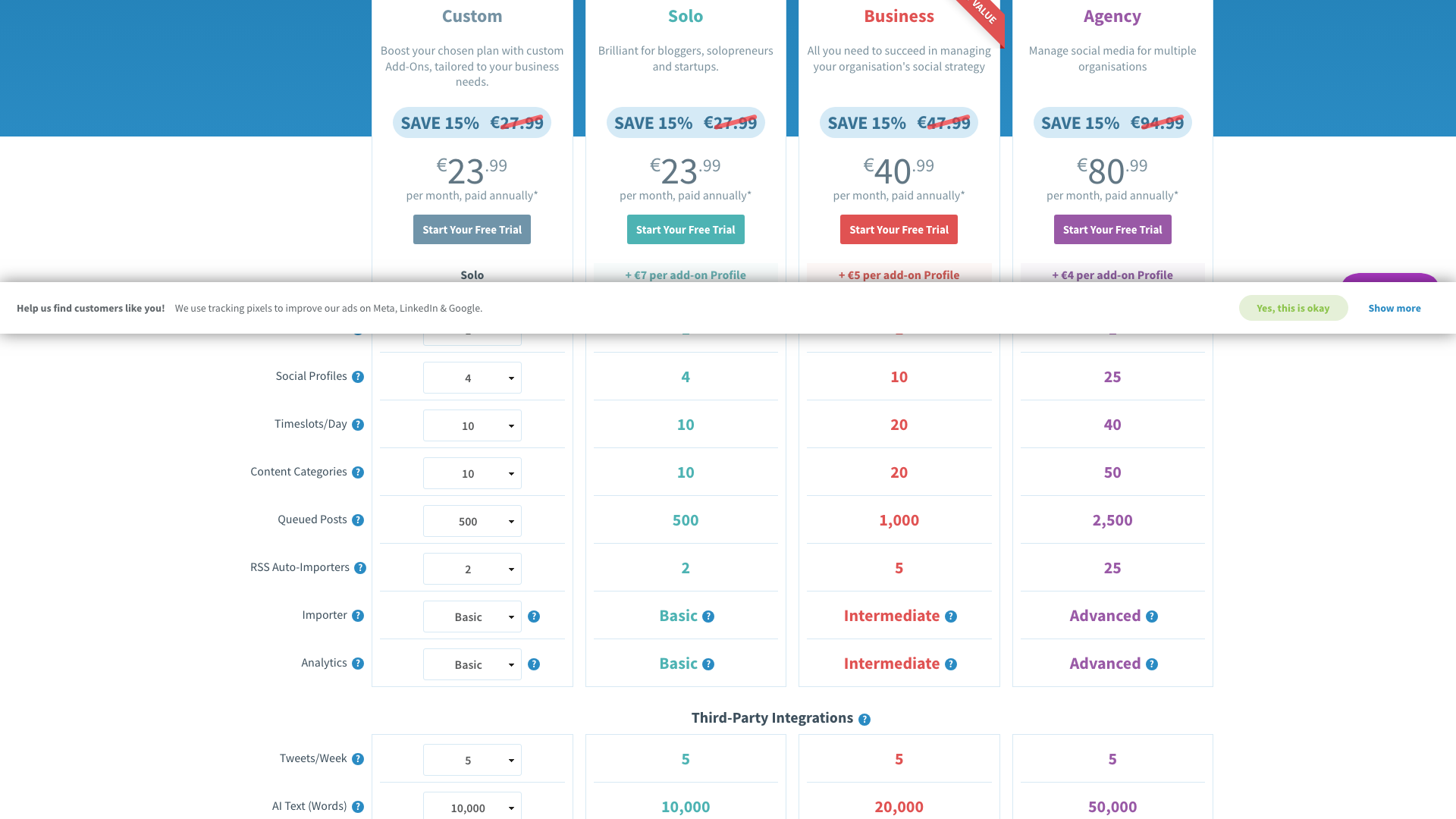Click the Social Profiles help icon

pyautogui.click(x=358, y=377)
